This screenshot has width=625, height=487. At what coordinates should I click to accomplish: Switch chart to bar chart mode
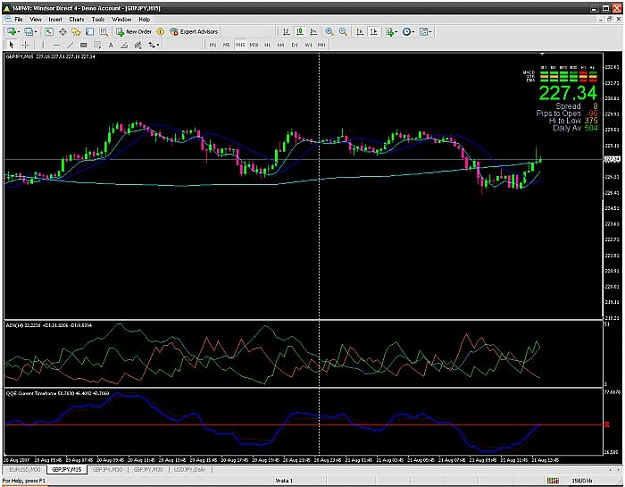286,31
